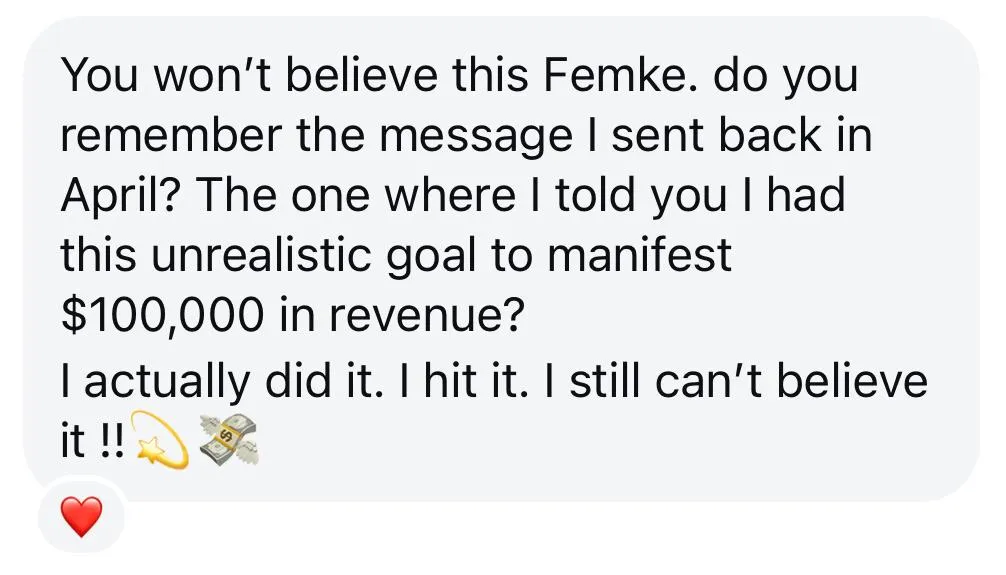Select the white reaction badge behind heart
This screenshot has width=1006, height=575.
(x=81, y=515)
